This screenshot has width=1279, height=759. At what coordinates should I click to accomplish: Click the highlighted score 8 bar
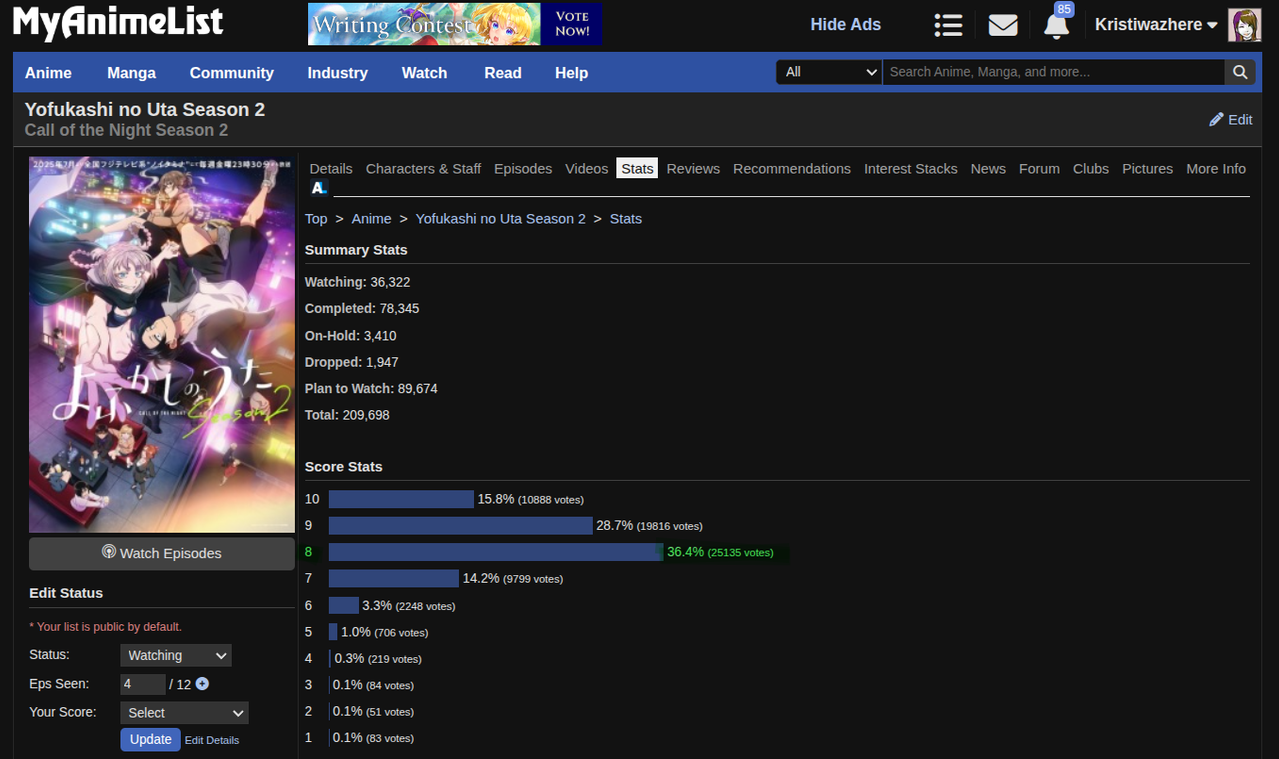click(x=496, y=552)
